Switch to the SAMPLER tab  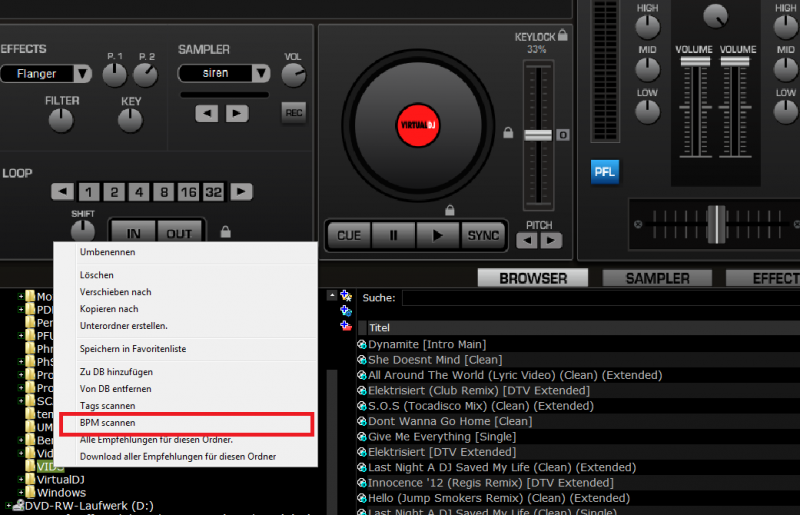tap(657, 278)
